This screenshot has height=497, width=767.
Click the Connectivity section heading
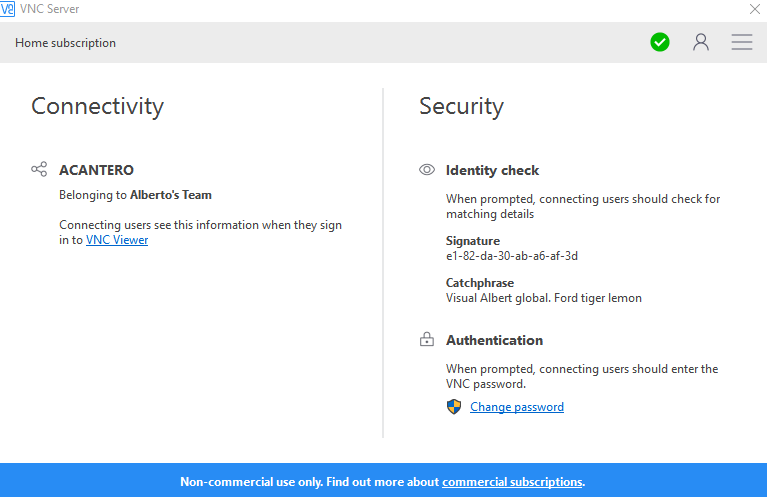click(97, 106)
